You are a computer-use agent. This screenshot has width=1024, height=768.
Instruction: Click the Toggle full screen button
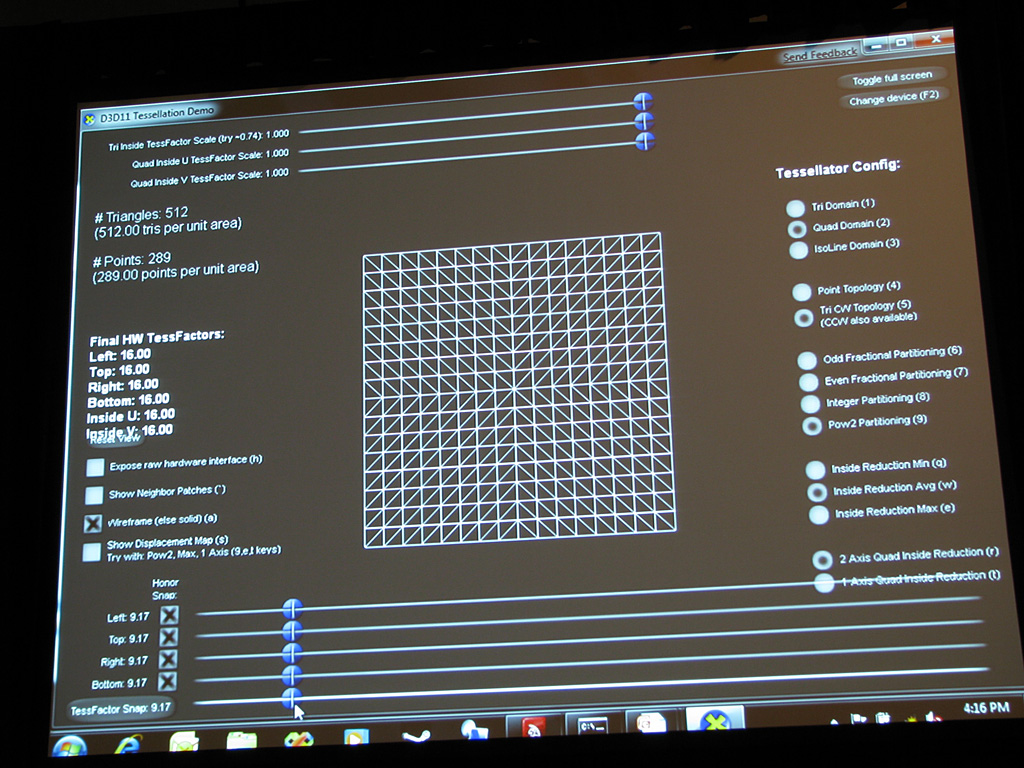891,78
